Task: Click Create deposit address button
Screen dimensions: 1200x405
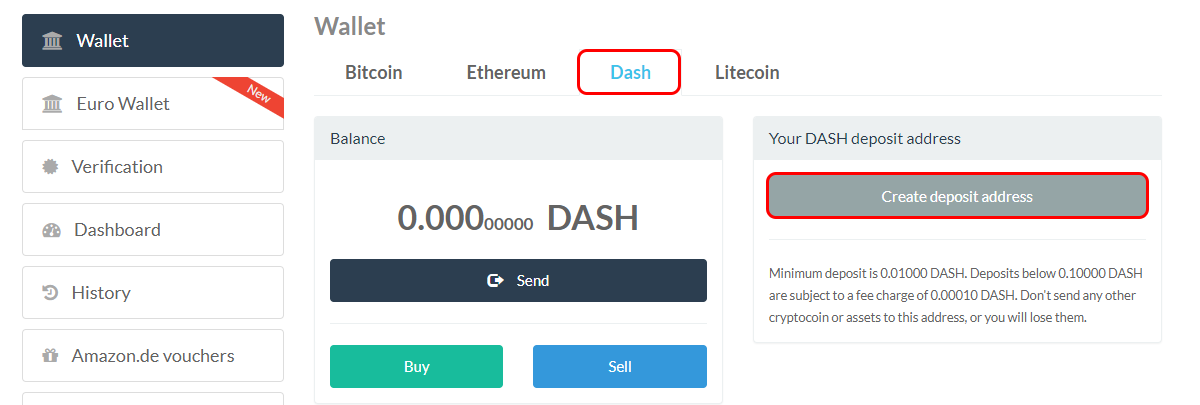Action: click(x=957, y=197)
